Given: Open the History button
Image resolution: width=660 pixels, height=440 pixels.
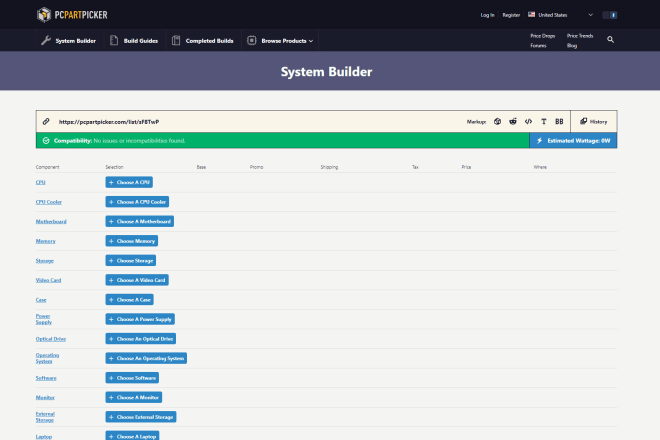Looking at the screenshot, I should (593, 122).
